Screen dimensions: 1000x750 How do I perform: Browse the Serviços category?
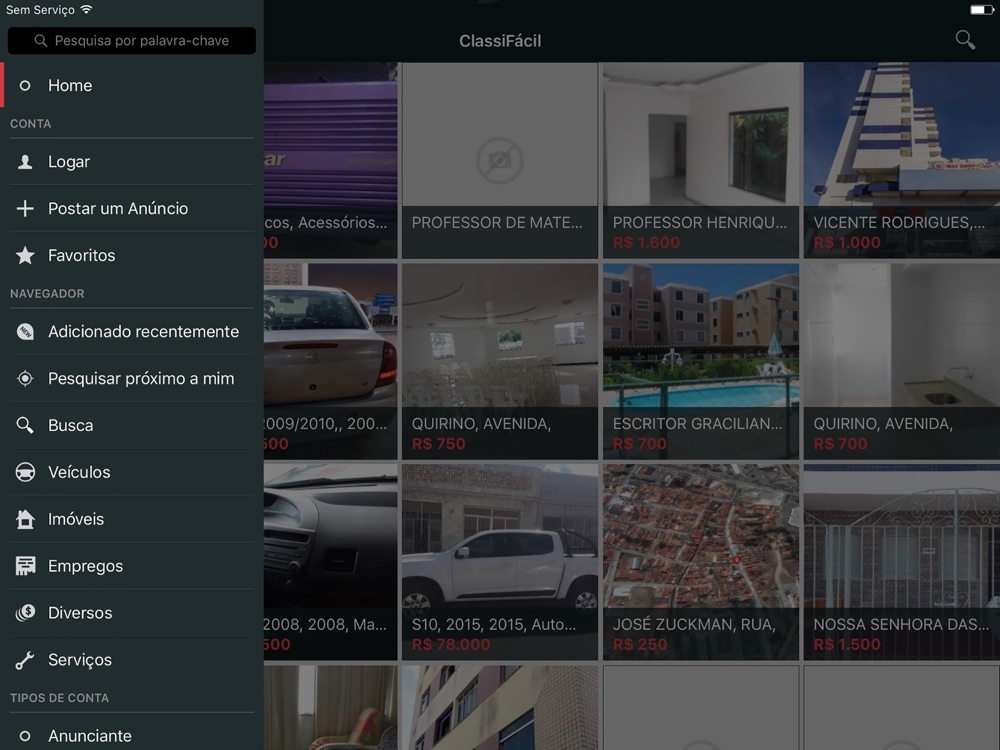131,659
